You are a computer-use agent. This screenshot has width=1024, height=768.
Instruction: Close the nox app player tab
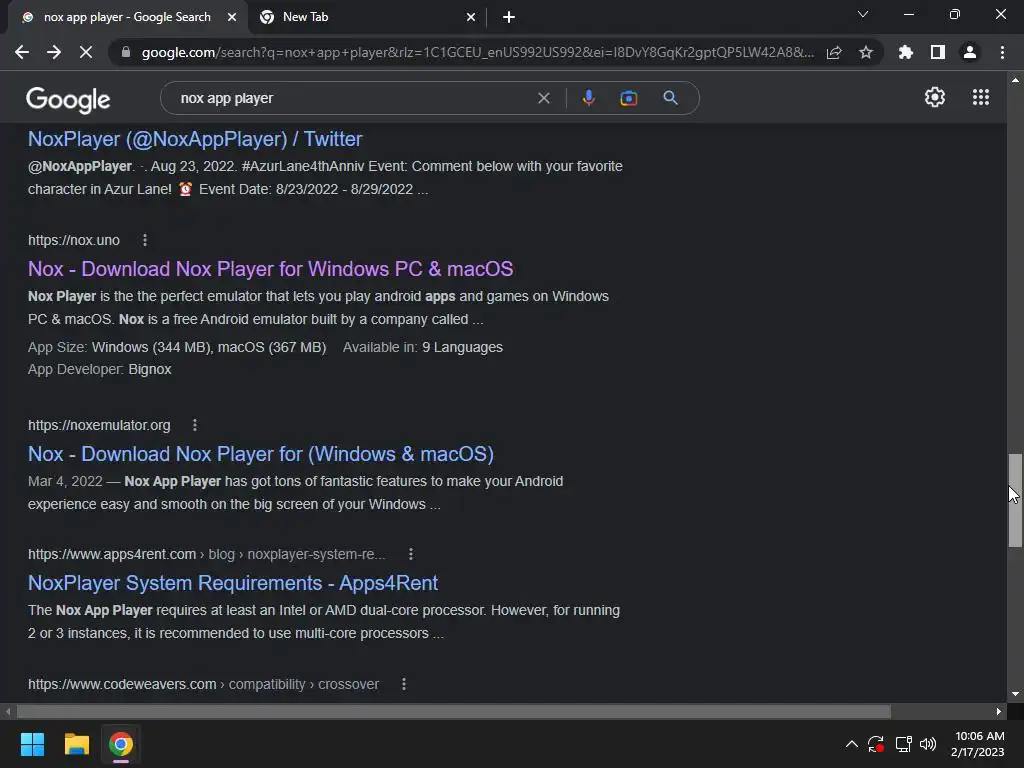click(x=232, y=17)
